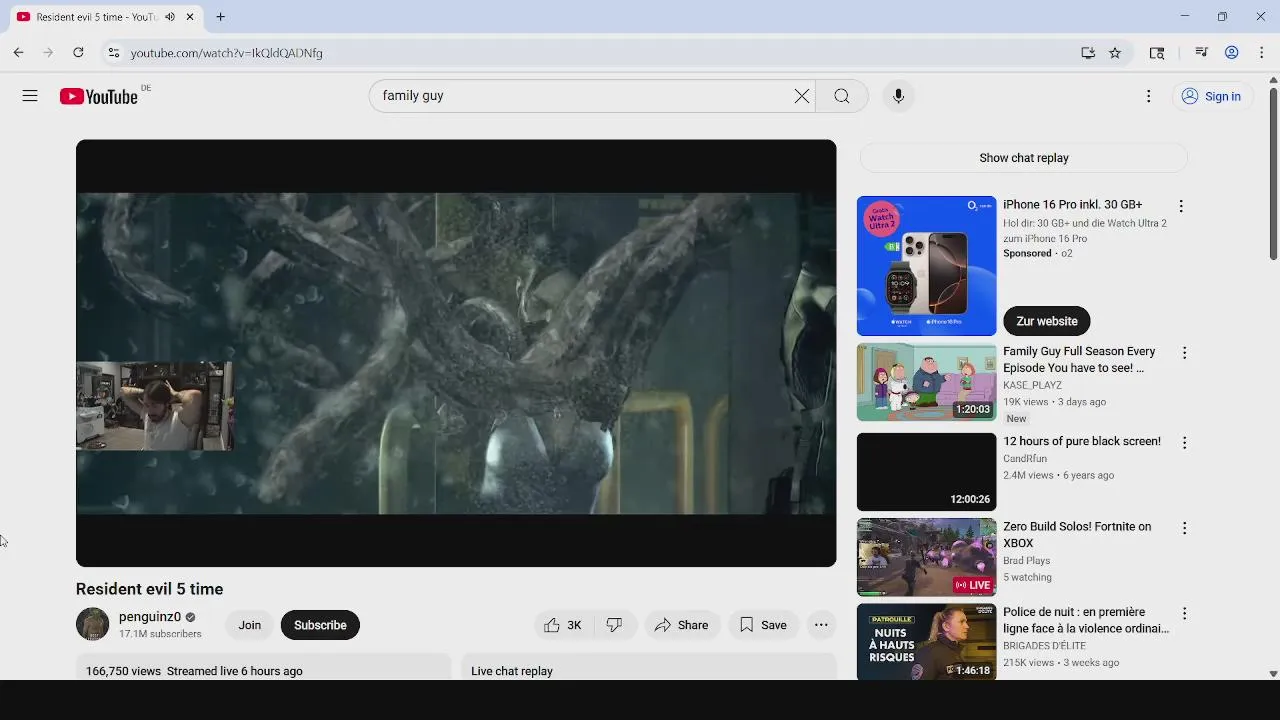Screen dimensions: 1280x720
Task: Click the live Fortnite video thumbnail
Action: [927, 557]
